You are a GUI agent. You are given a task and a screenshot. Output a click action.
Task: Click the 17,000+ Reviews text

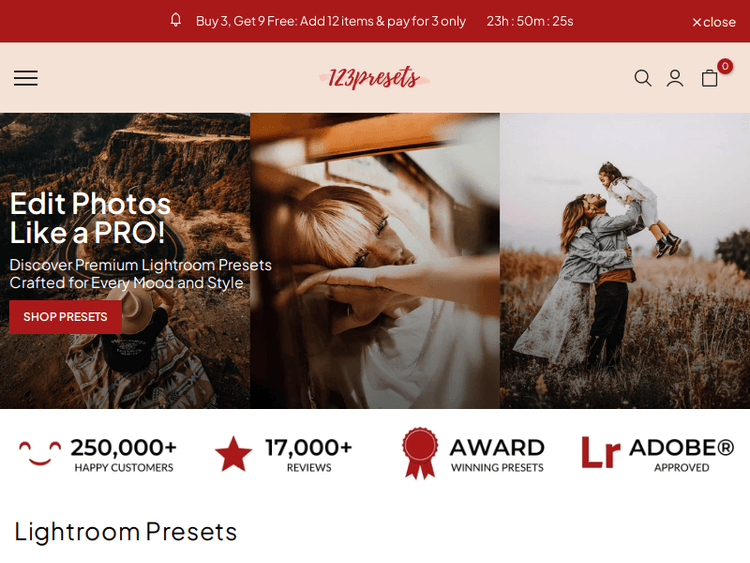pyautogui.click(x=309, y=454)
